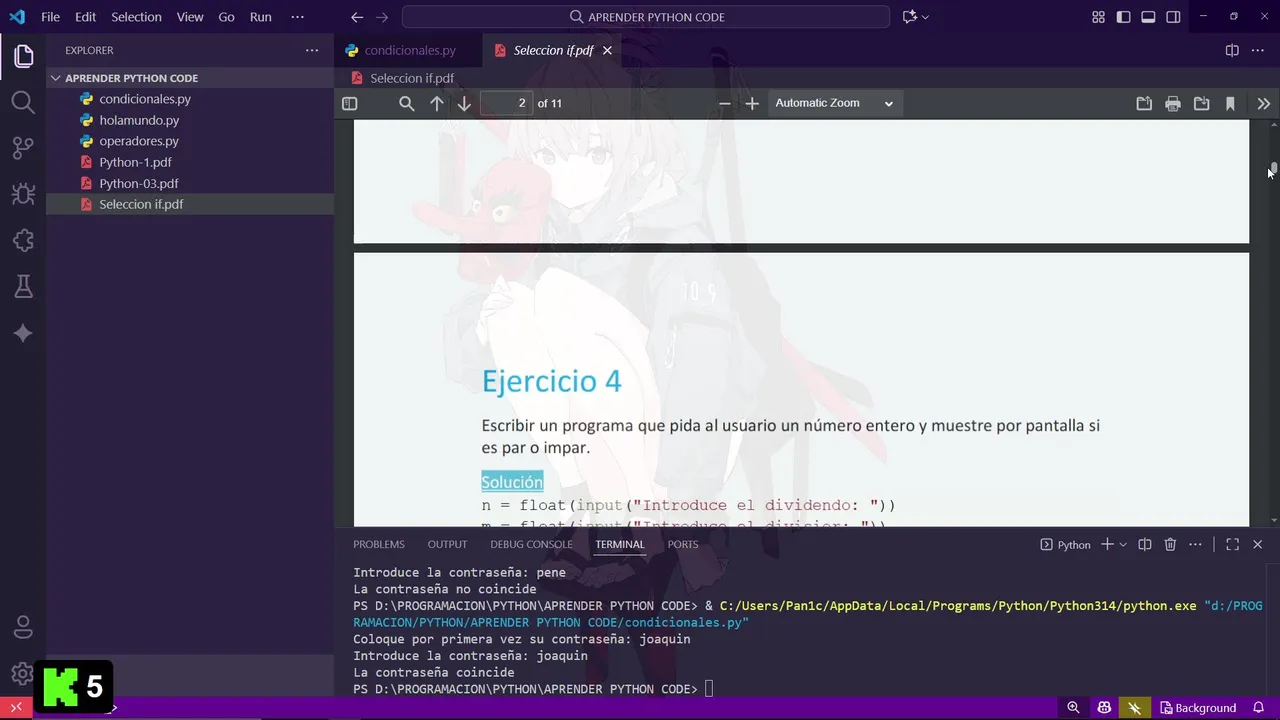Collapse the APRENDER PYTHON CODE folder
1280x720 pixels.
pos(131,78)
